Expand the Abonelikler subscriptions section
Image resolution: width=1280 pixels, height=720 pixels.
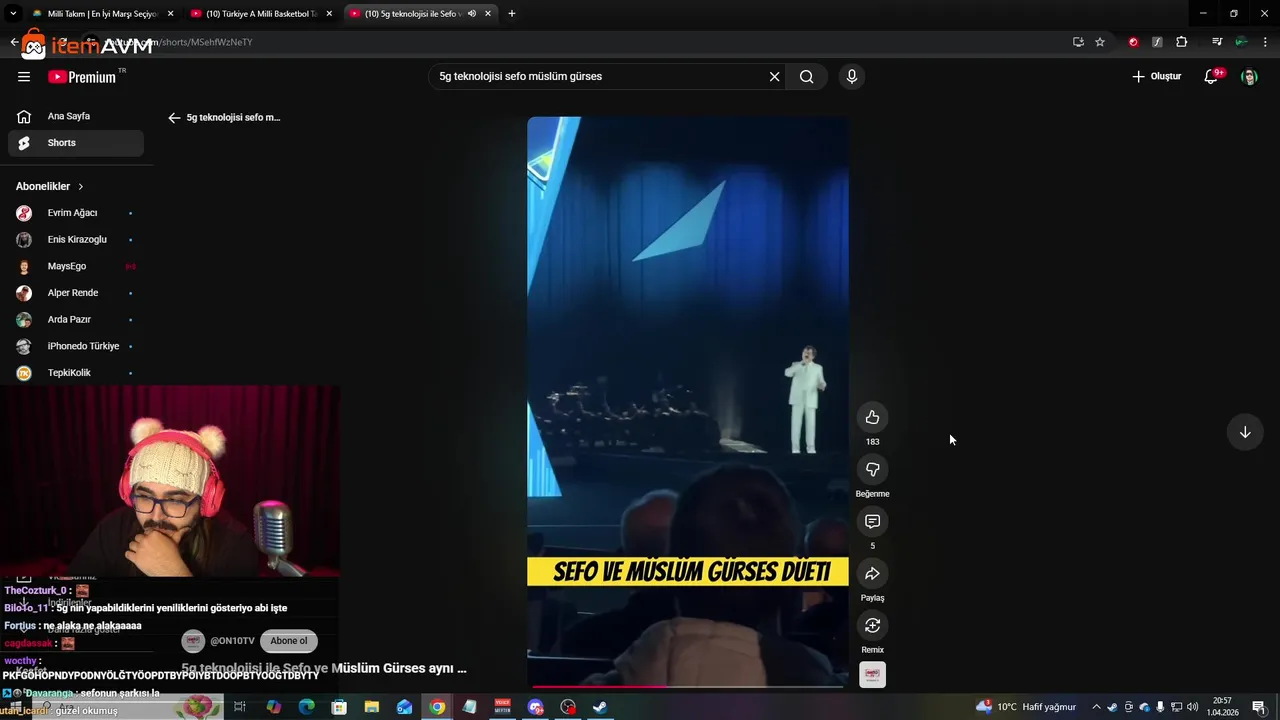[x=50, y=186]
